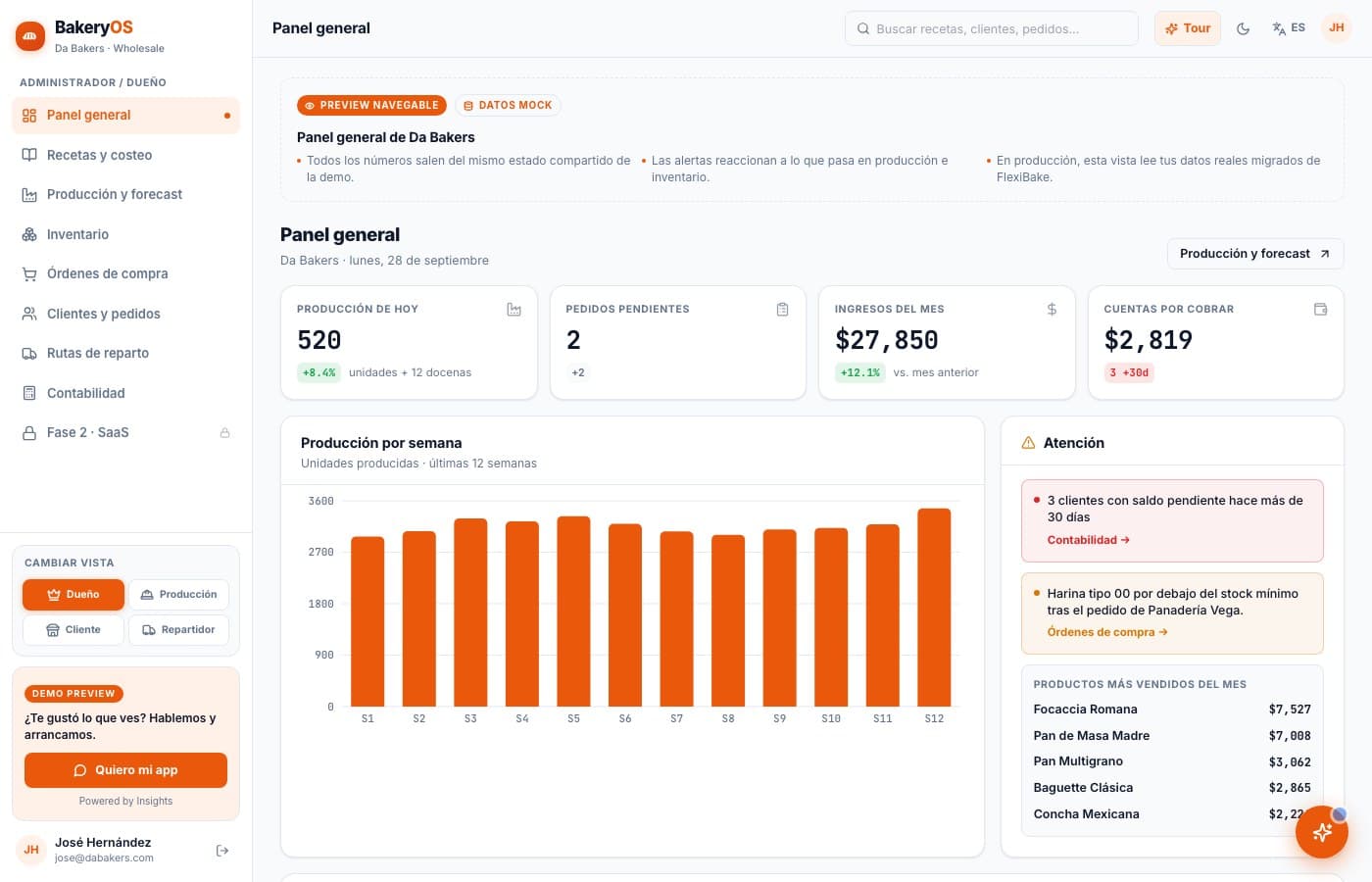Select the Baguette Clásica row

pos(1172,788)
